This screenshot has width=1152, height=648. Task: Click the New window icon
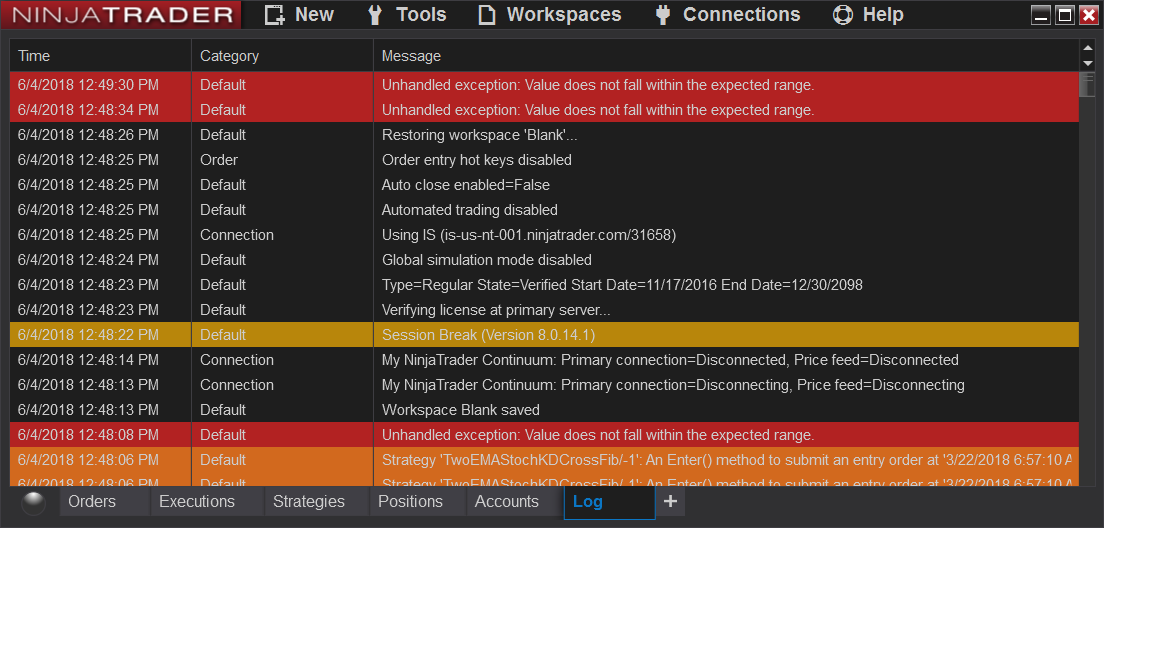[x=274, y=15]
